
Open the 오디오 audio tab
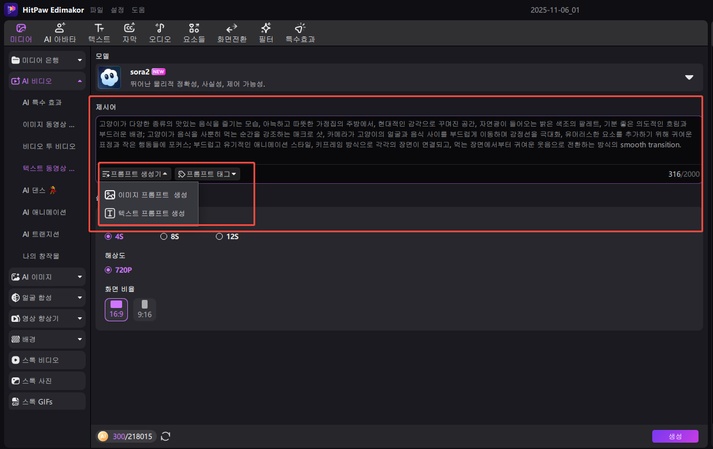[160, 33]
